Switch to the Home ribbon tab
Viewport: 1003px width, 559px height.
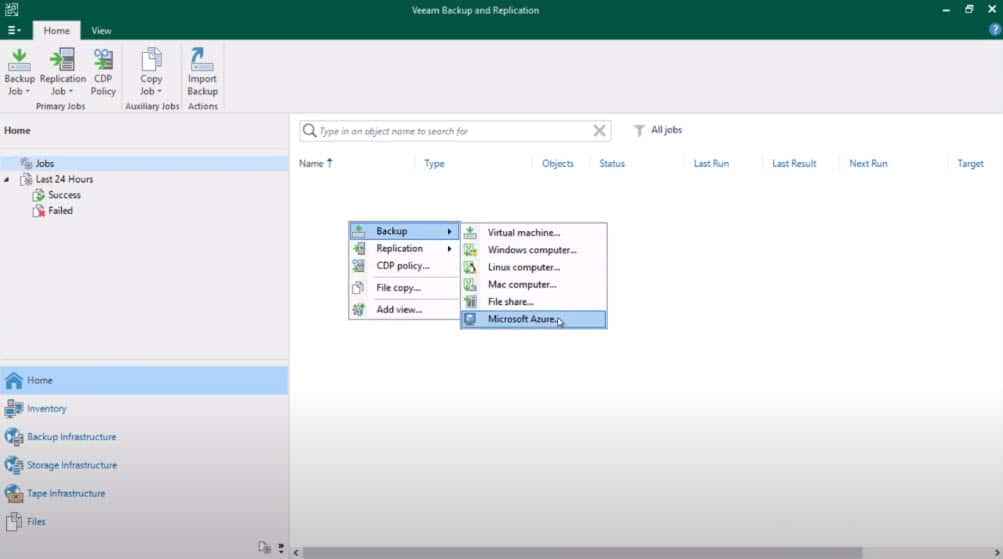[x=56, y=30]
